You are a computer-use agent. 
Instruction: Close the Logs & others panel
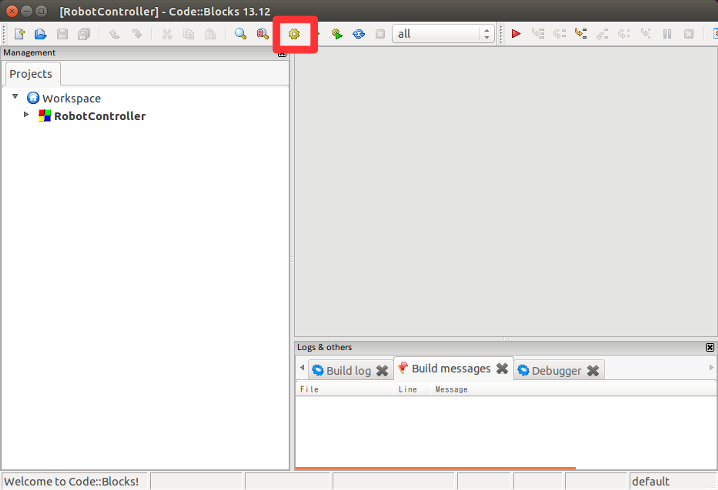point(710,347)
